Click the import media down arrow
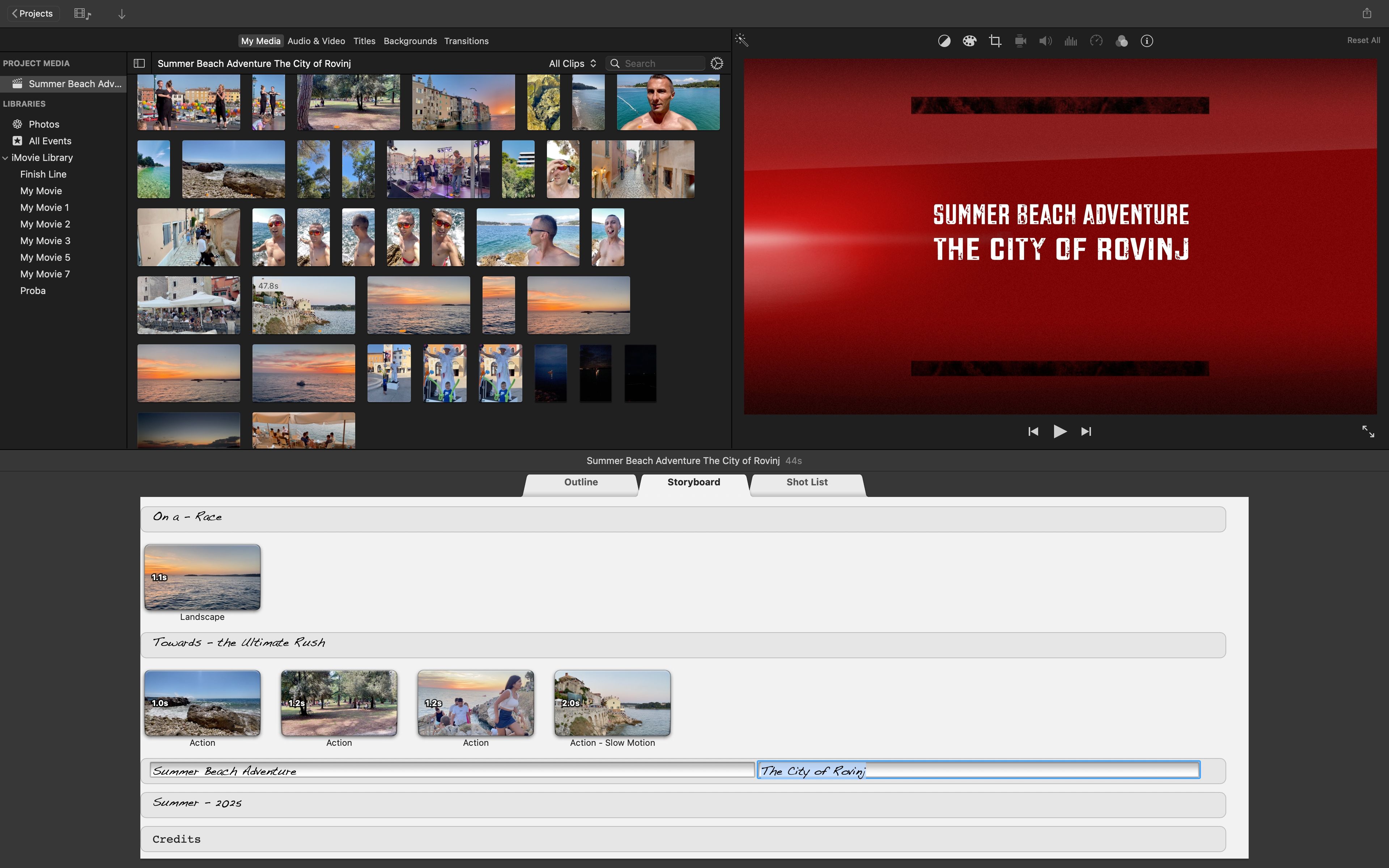Image resolution: width=1389 pixels, height=868 pixels. (122, 14)
